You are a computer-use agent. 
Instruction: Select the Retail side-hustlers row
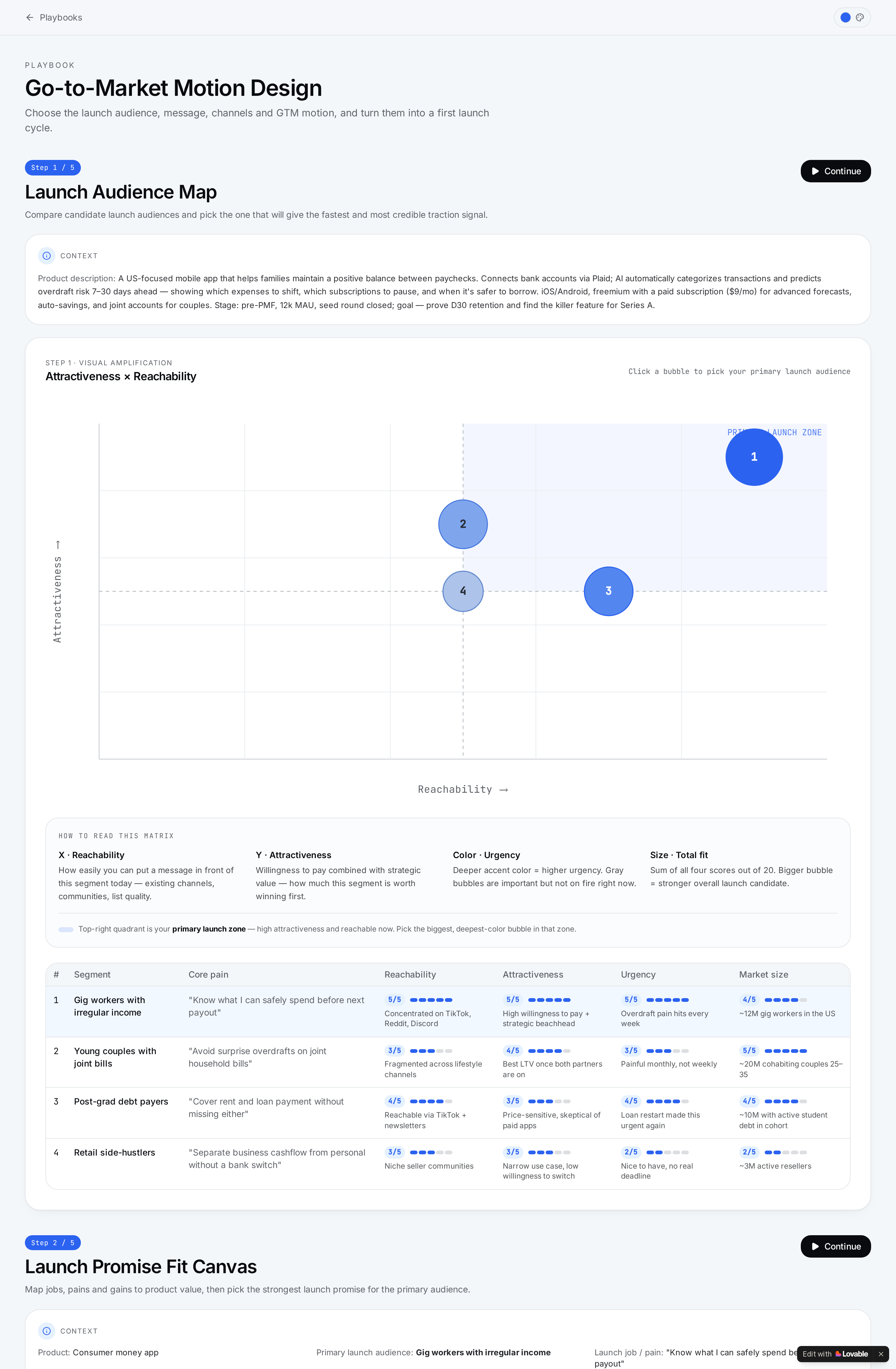point(447,1164)
